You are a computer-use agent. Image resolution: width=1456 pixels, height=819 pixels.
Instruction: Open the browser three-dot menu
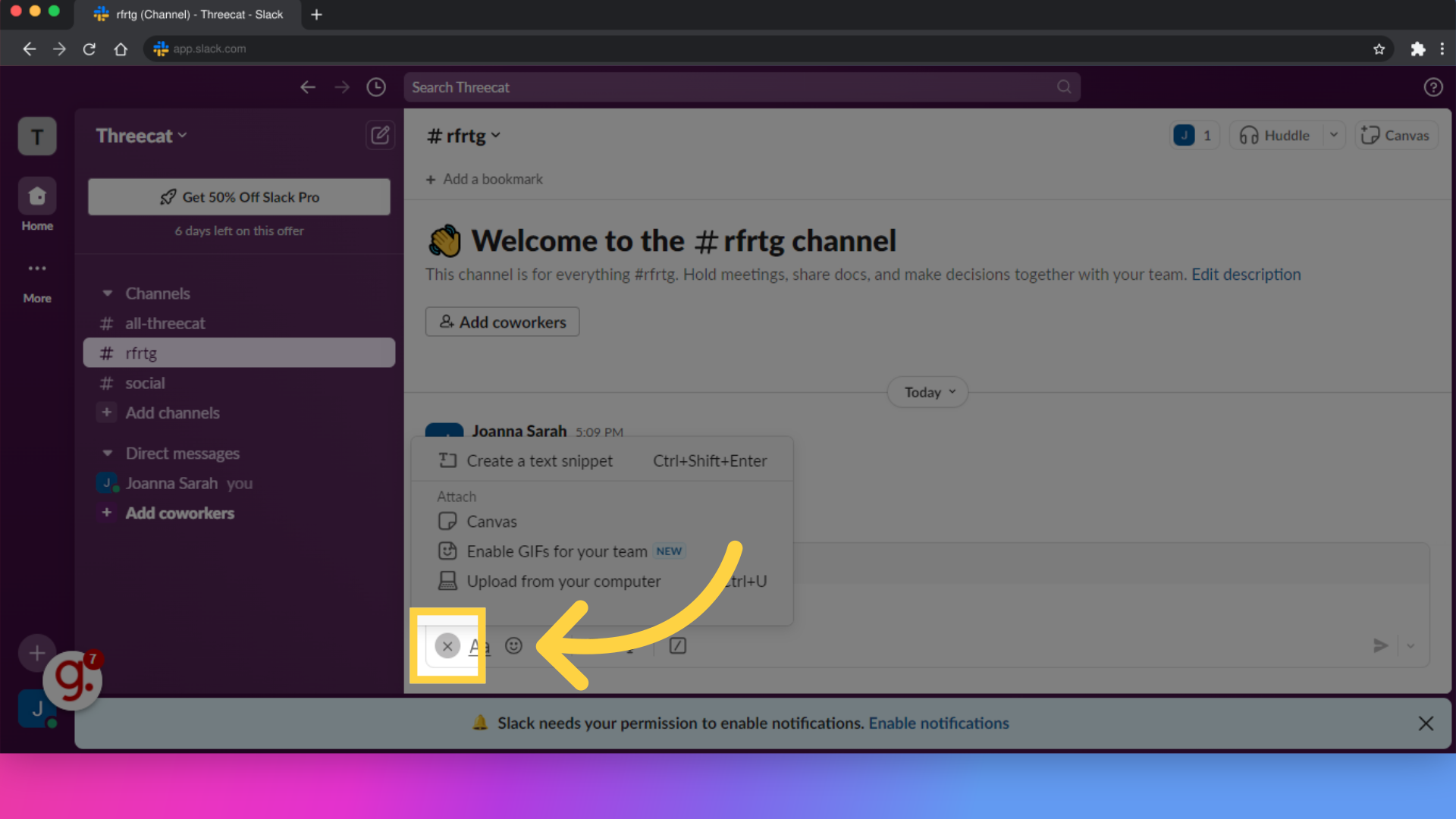pos(1442,49)
